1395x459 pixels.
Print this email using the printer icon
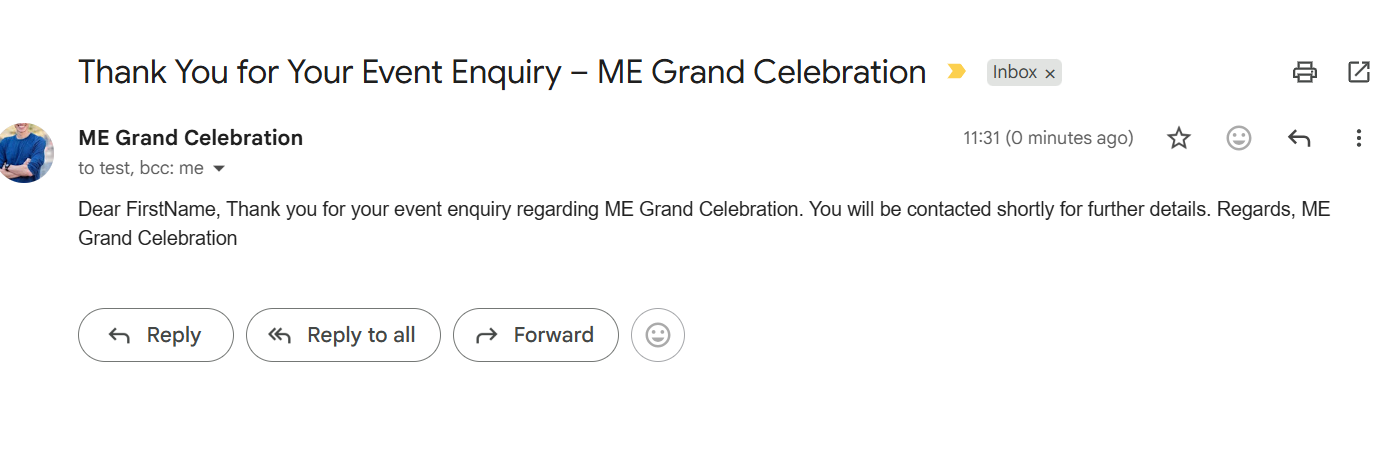tap(1304, 72)
